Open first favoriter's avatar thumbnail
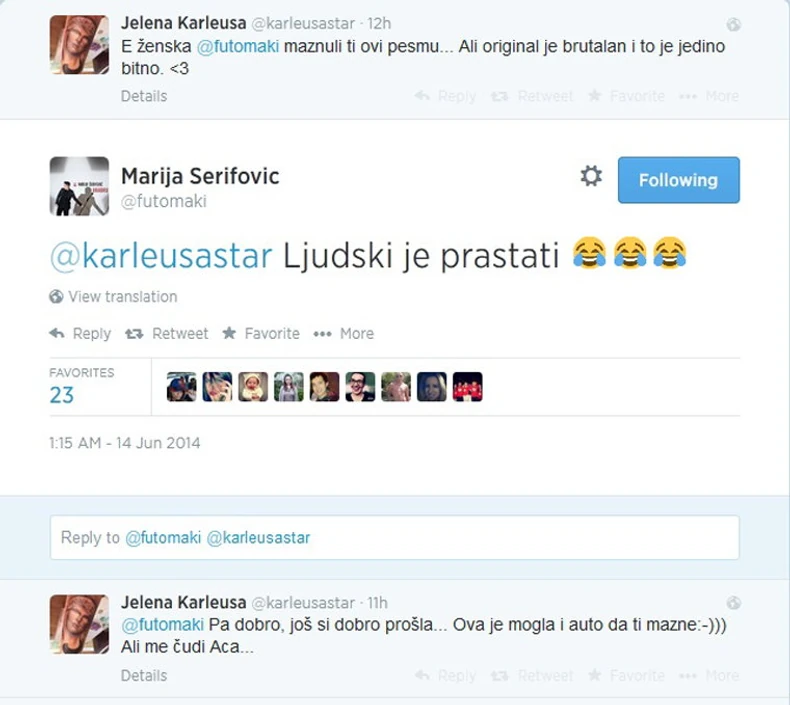 click(181, 387)
